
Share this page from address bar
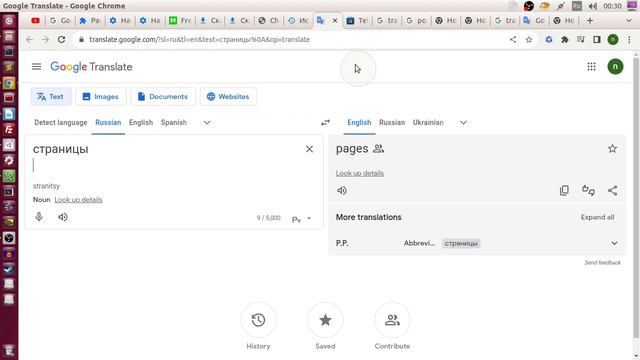(x=513, y=40)
